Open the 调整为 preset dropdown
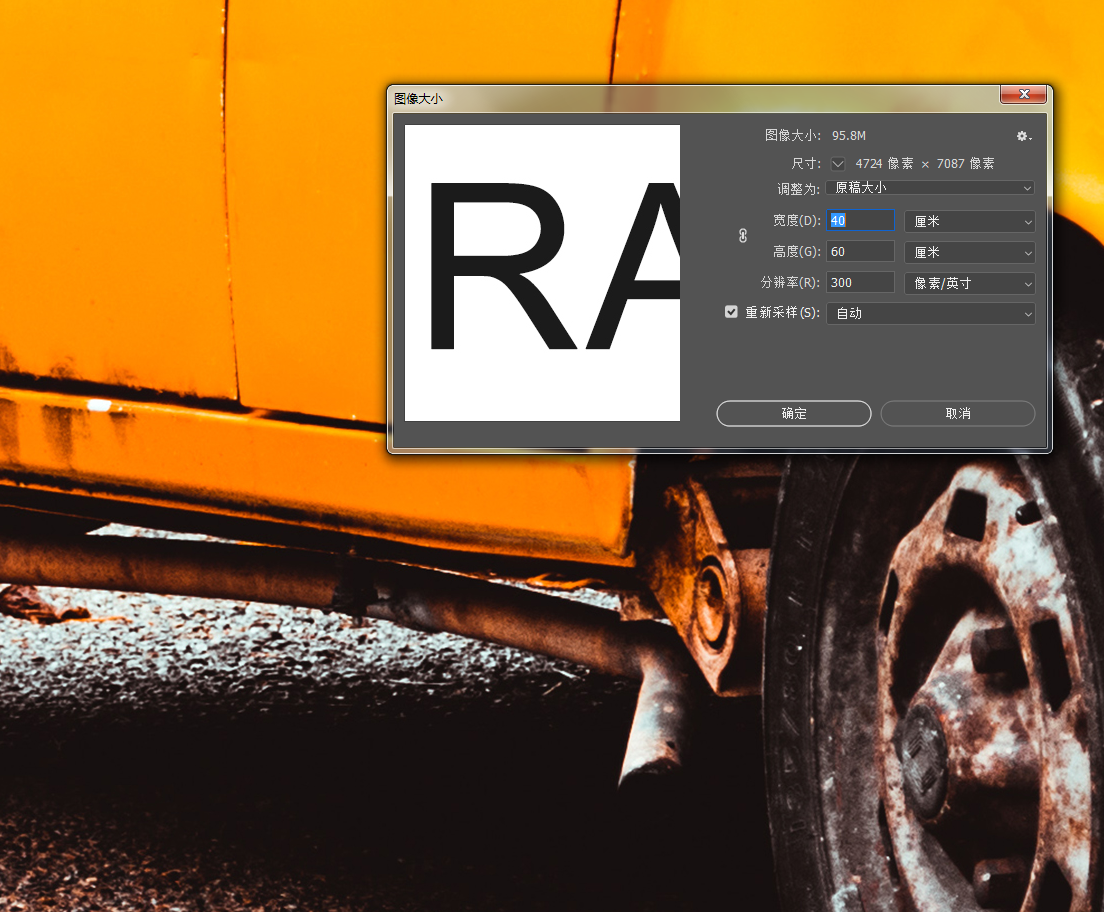Viewport: 1104px width, 912px height. [x=931, y=188]
